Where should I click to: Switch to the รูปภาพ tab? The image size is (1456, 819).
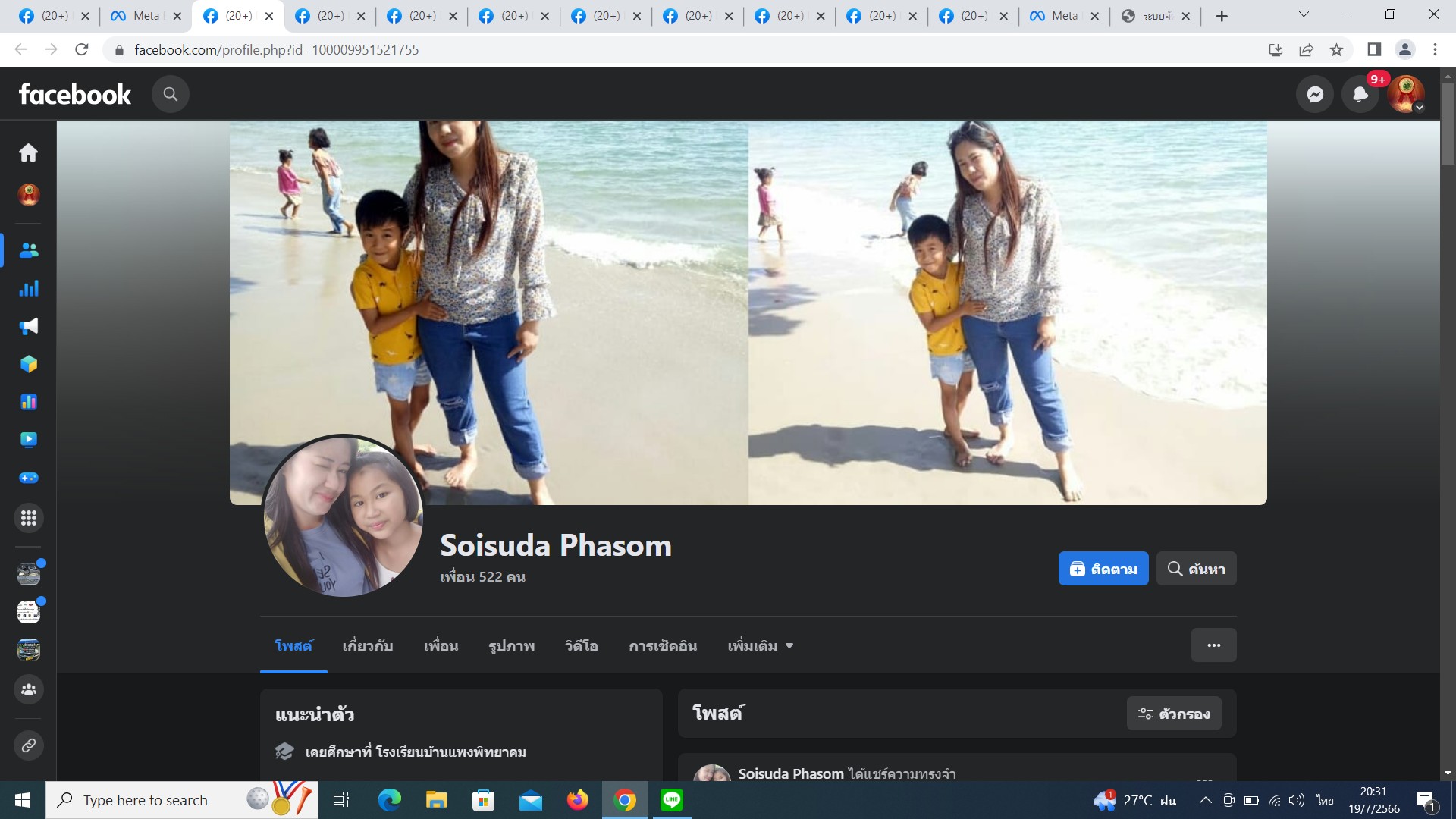(x=511, y=646)
